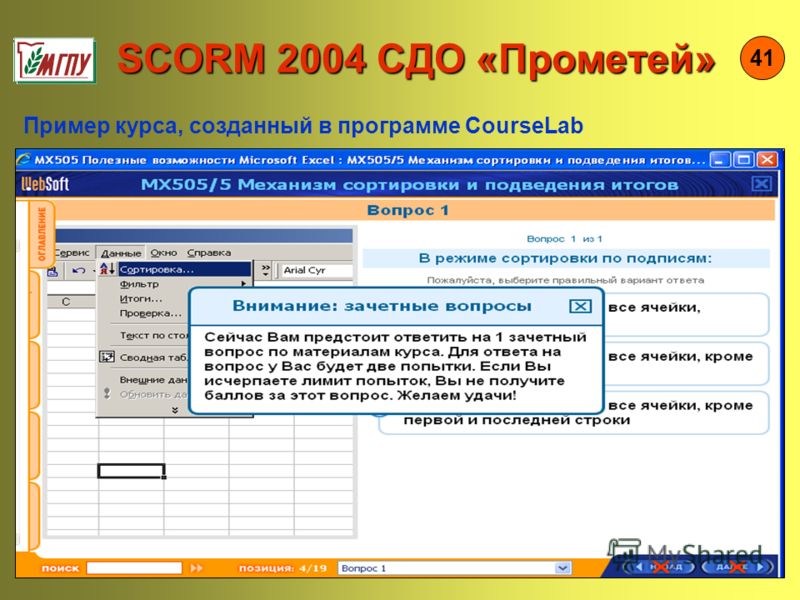Click the selected bordered spreadsheet cell

[132, 470]
